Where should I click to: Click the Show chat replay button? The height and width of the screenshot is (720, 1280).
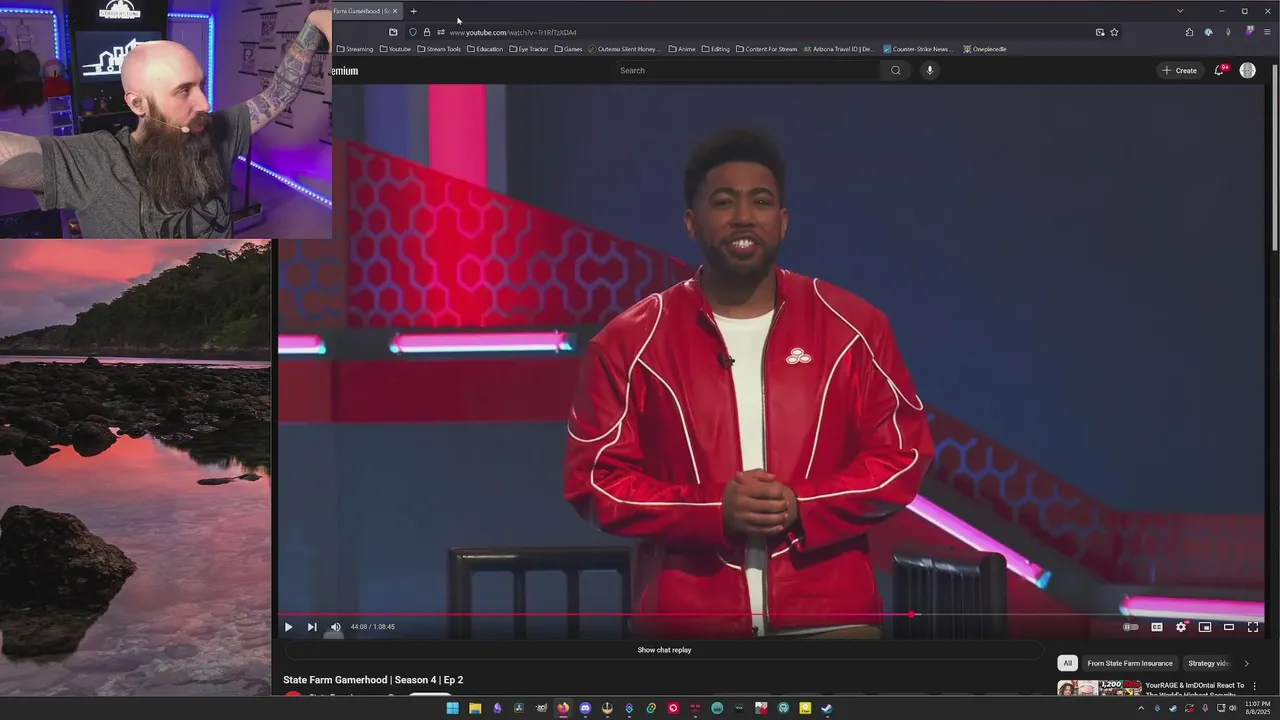(664, 650)
